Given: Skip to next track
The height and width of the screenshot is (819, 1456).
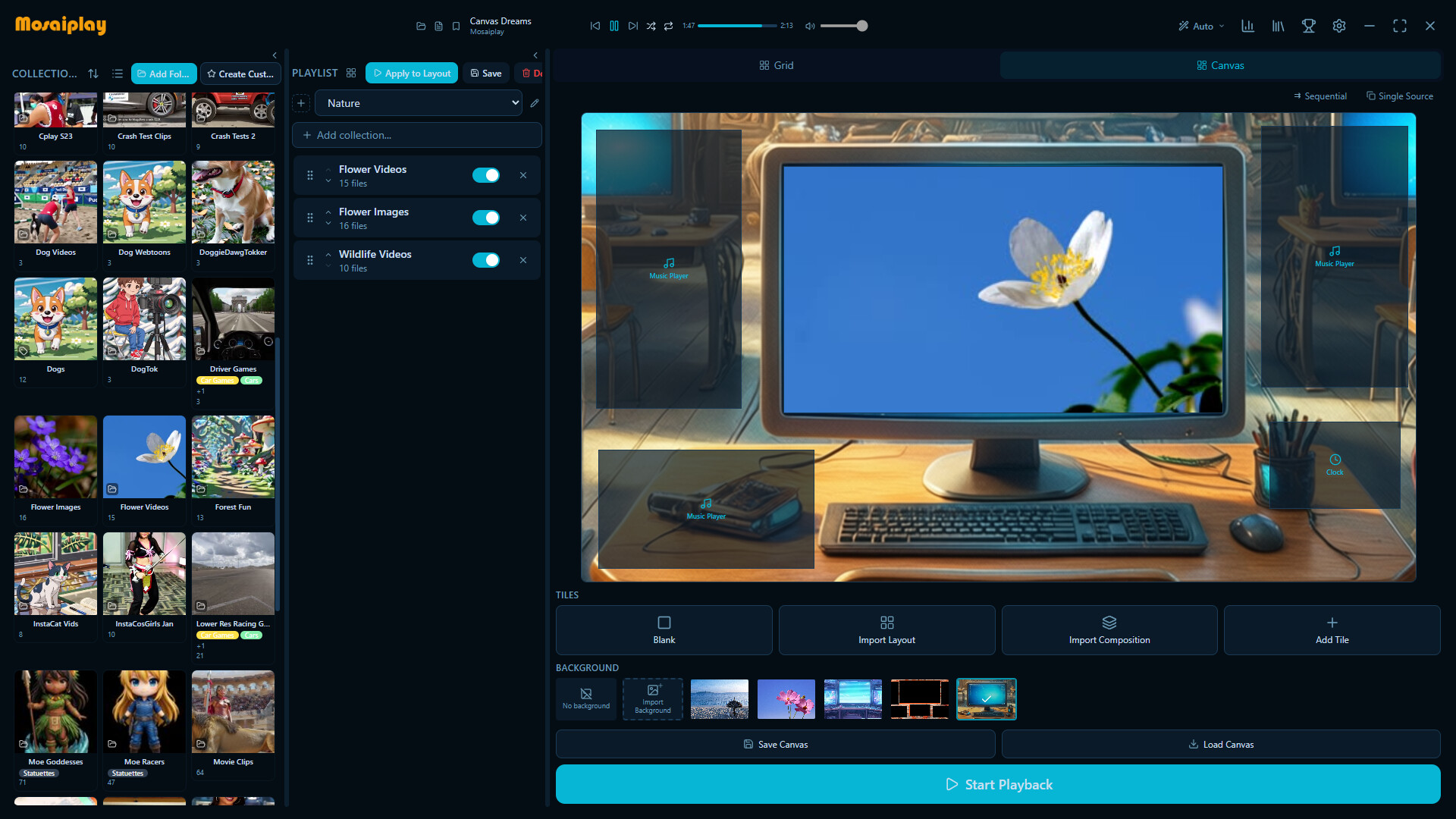Looking at the screenshot, I should 633,26.
